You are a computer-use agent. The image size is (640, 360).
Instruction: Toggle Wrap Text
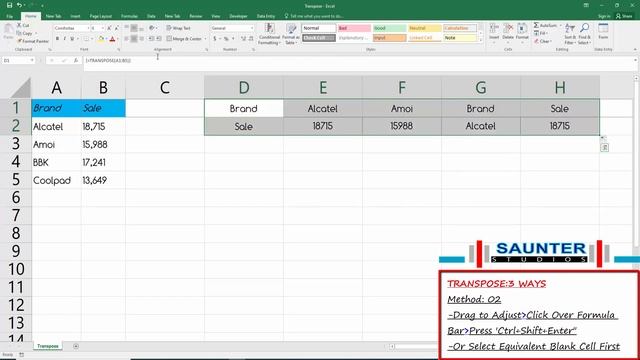coord(178,28)
